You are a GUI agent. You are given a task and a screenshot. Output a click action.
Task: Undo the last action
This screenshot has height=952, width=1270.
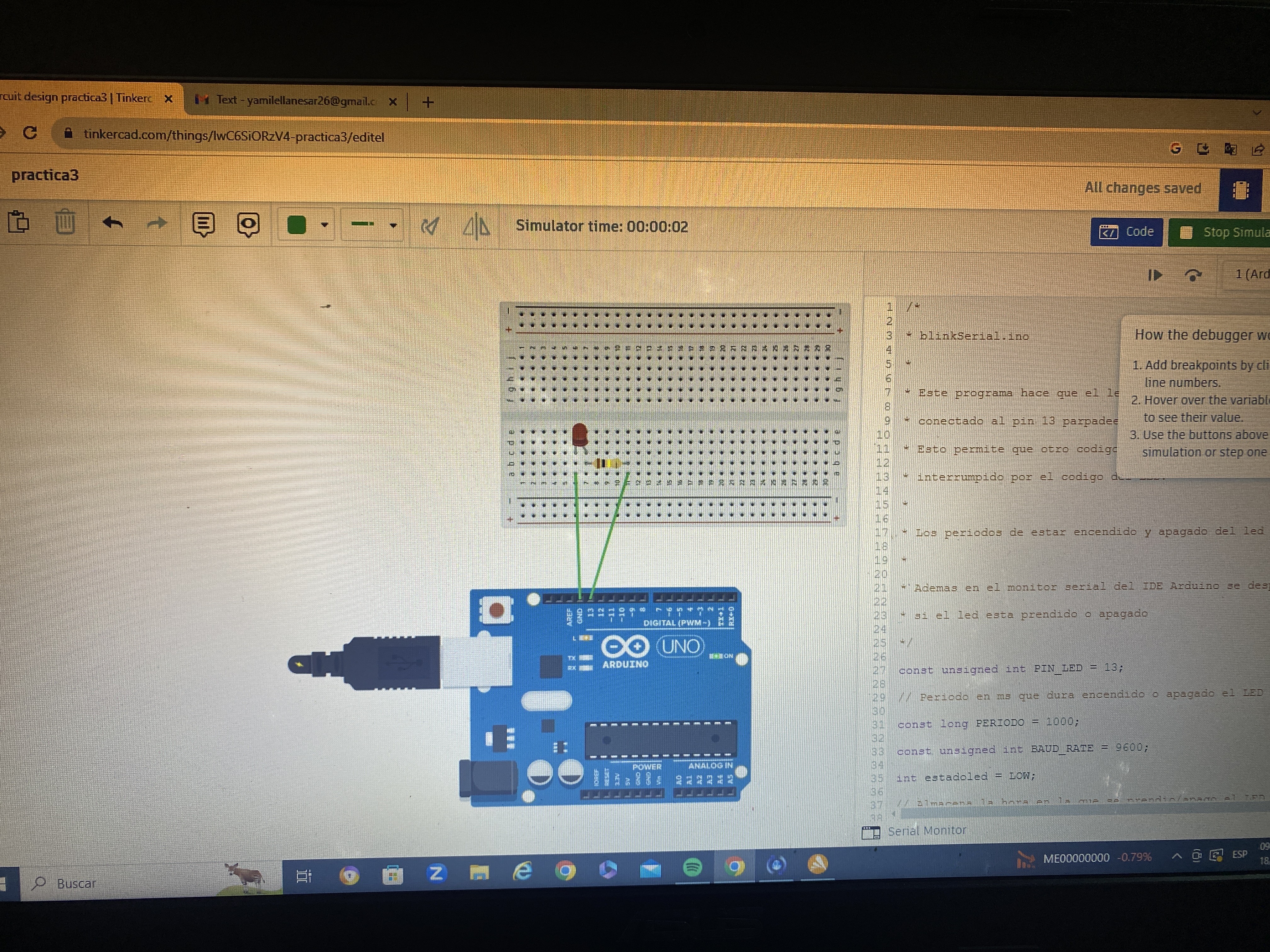(x=112, y=223)
